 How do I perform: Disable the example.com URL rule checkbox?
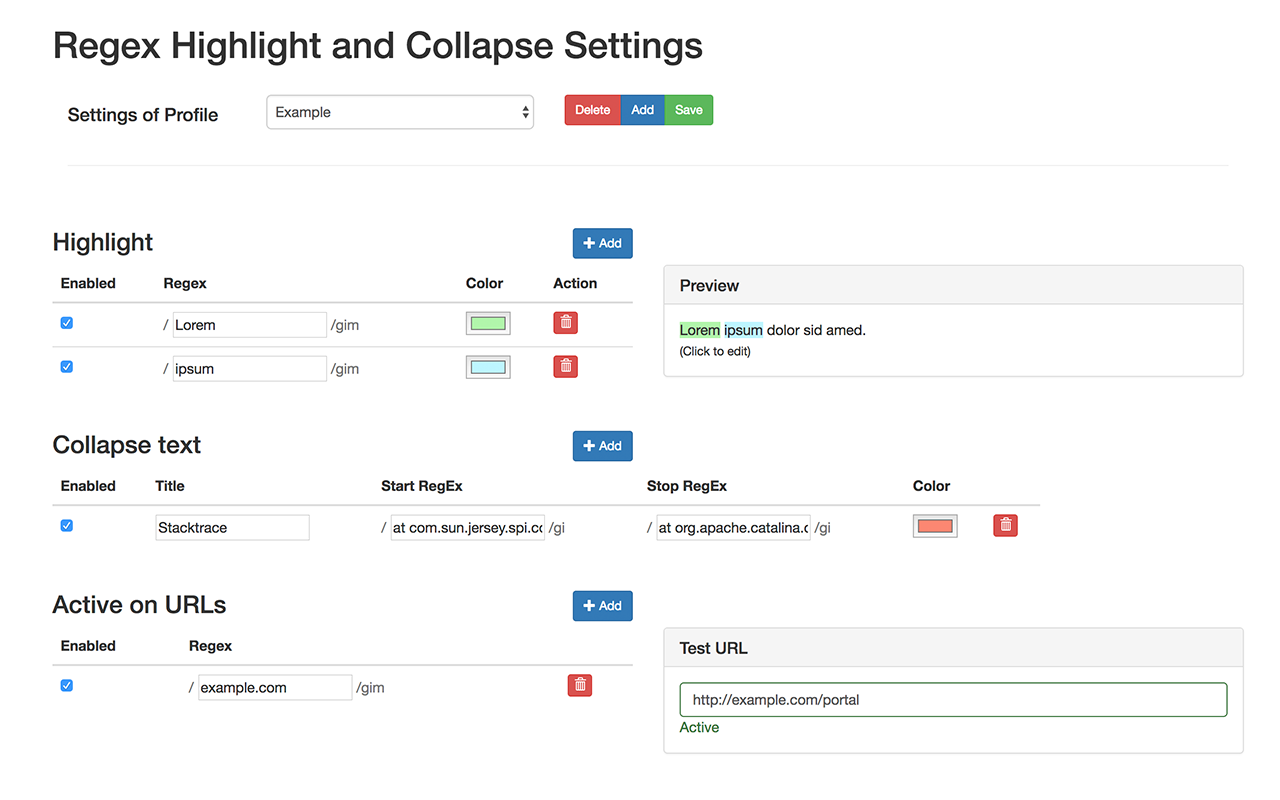click(67, 685)
